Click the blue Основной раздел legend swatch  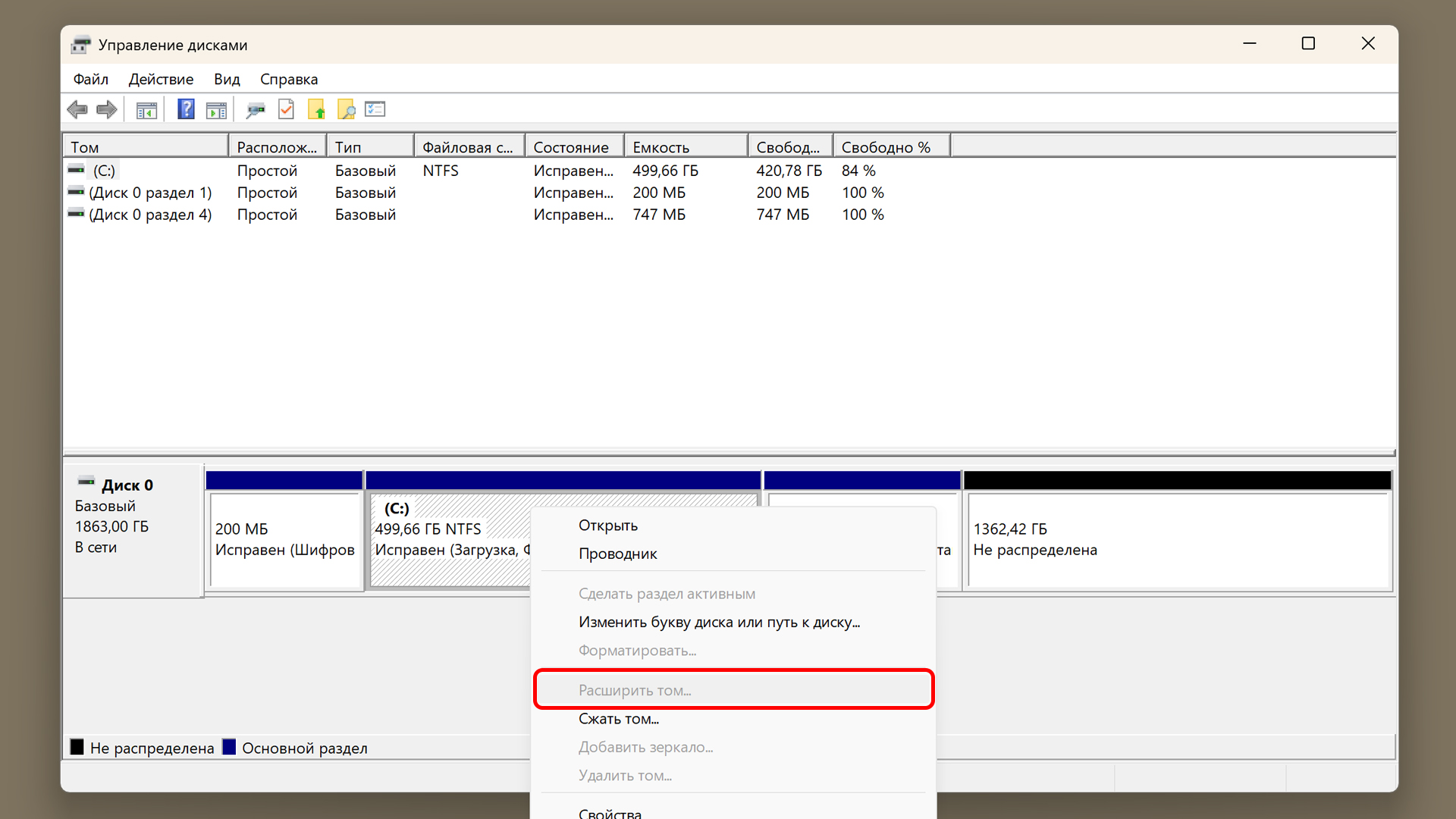[229, 747]
